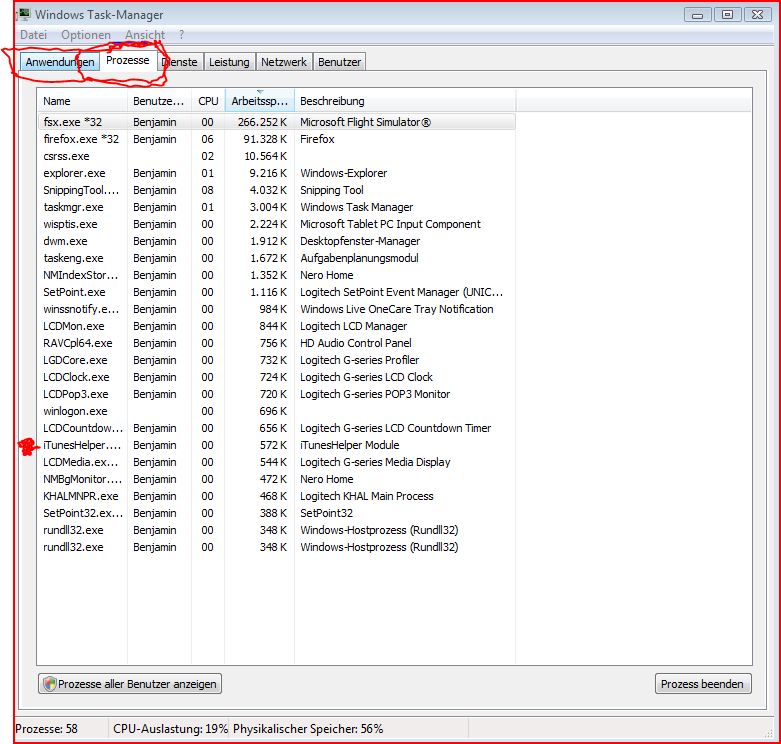Switch to the Dienste tab
Screen dimensions: 781x744
tap(180, 62)
